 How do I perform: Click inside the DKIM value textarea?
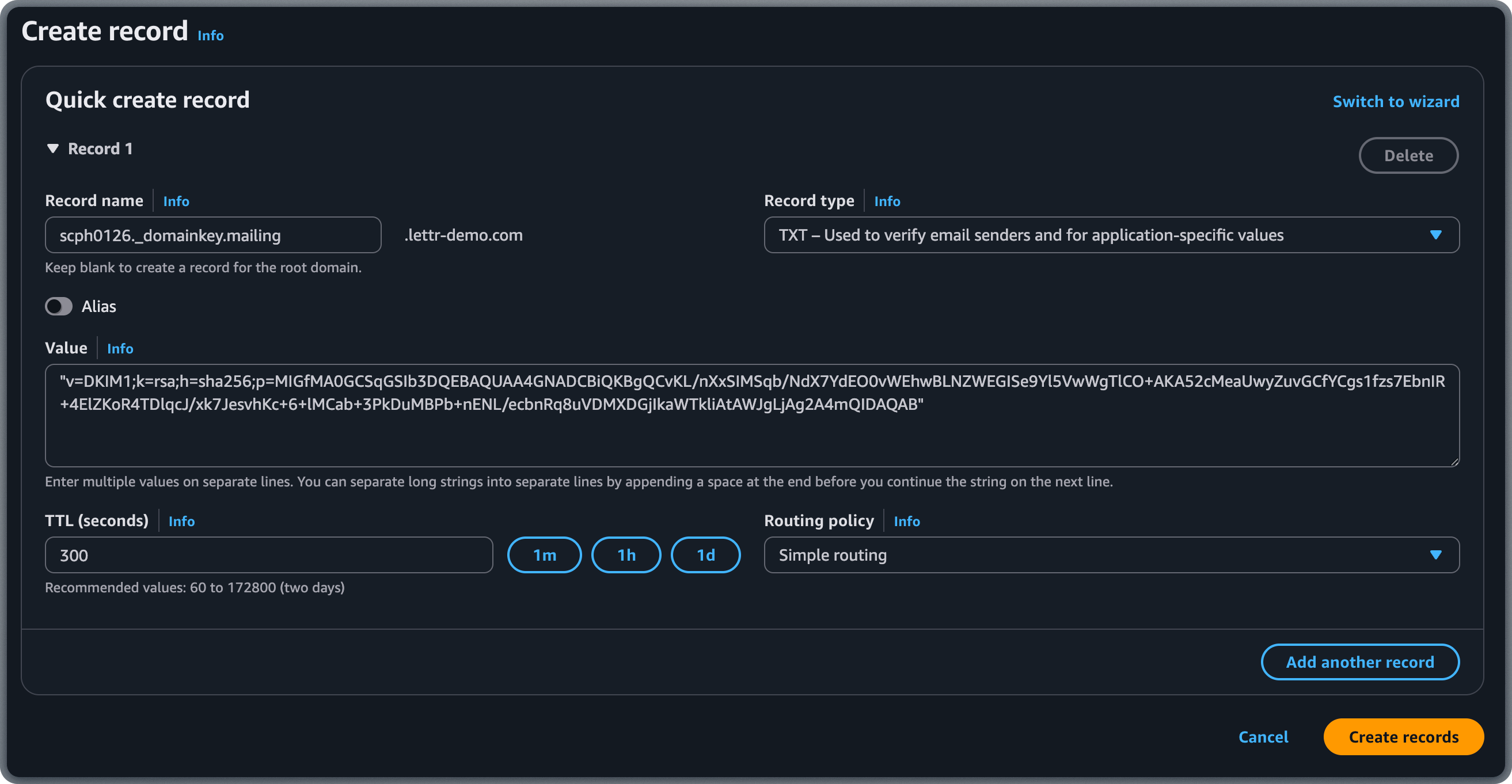pyautogui.click(x=751, y=414)
